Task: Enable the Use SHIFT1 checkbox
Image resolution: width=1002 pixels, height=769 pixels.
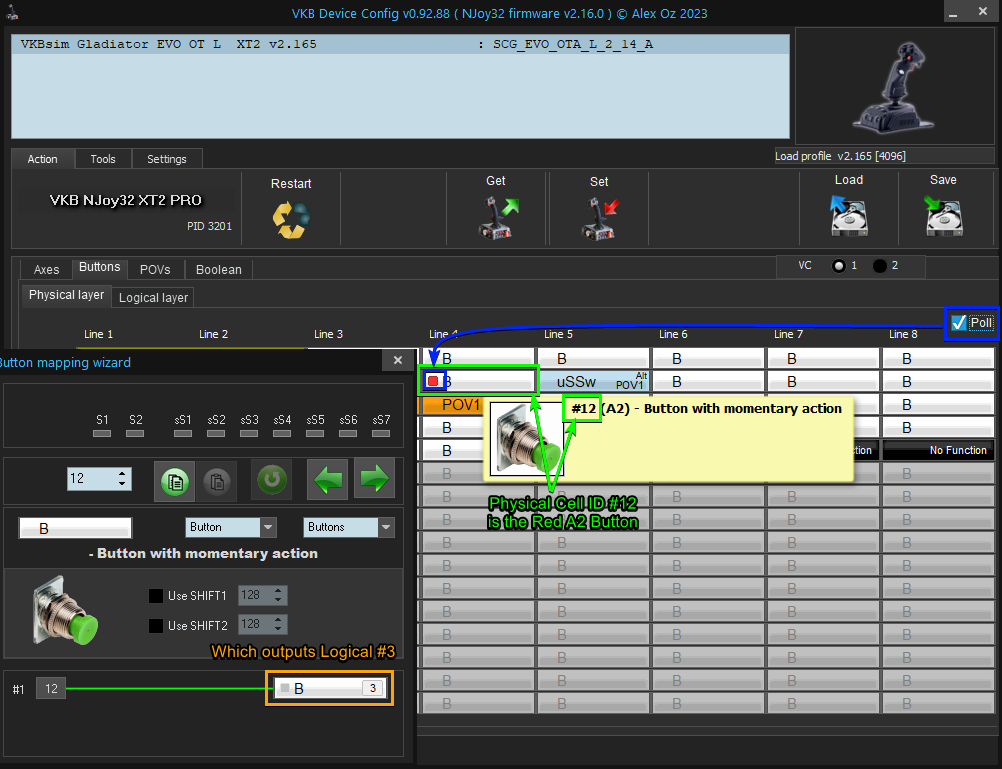Action: point(156,596)
